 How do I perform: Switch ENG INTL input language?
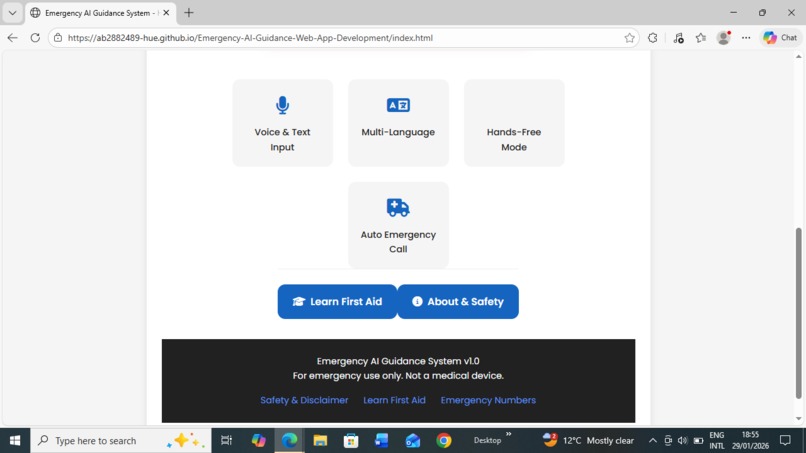point(717,441)
